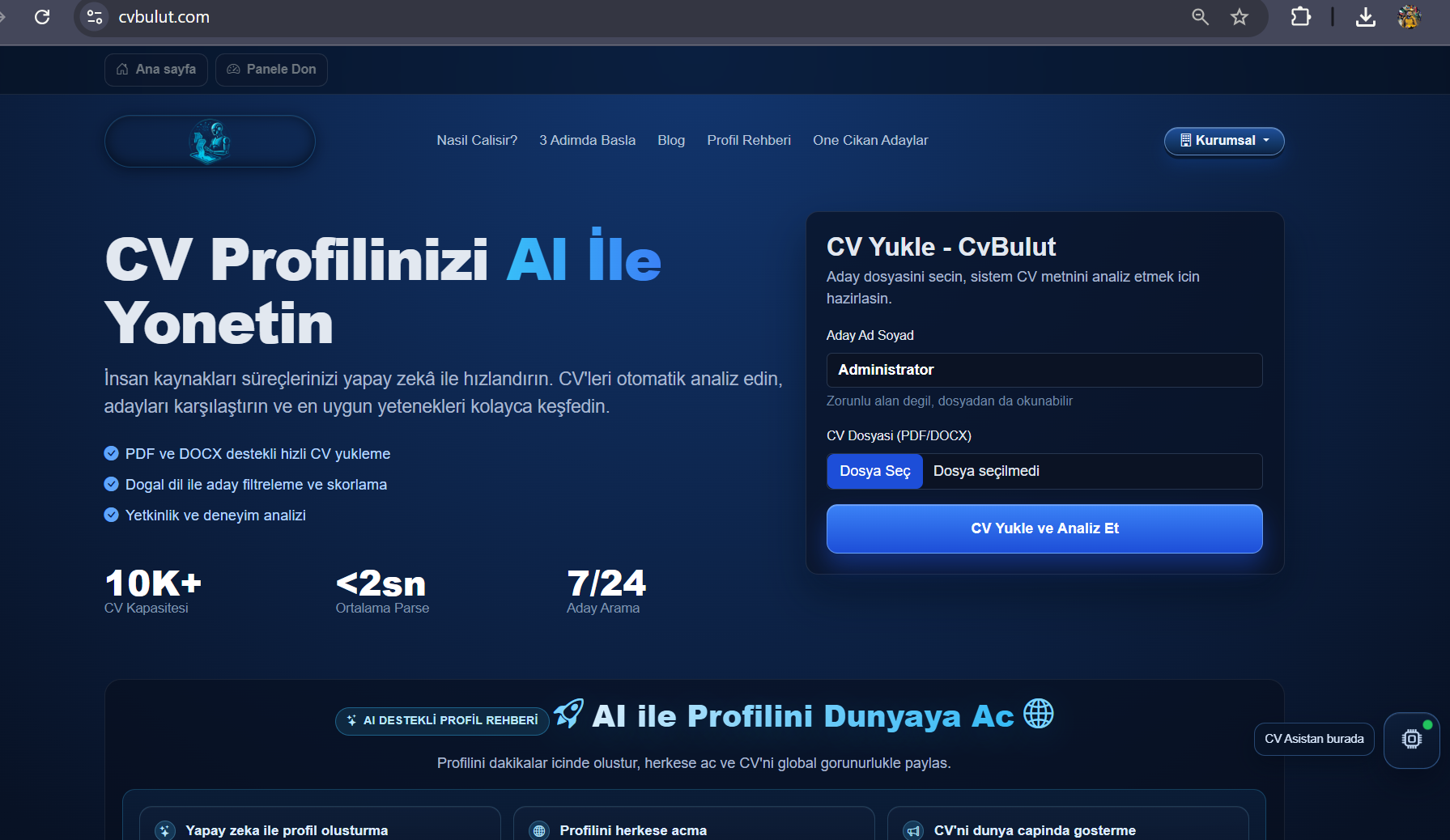The image size is (1450, 840).
Task: Open the browser downloads icon
Action: click(1366, 17)
